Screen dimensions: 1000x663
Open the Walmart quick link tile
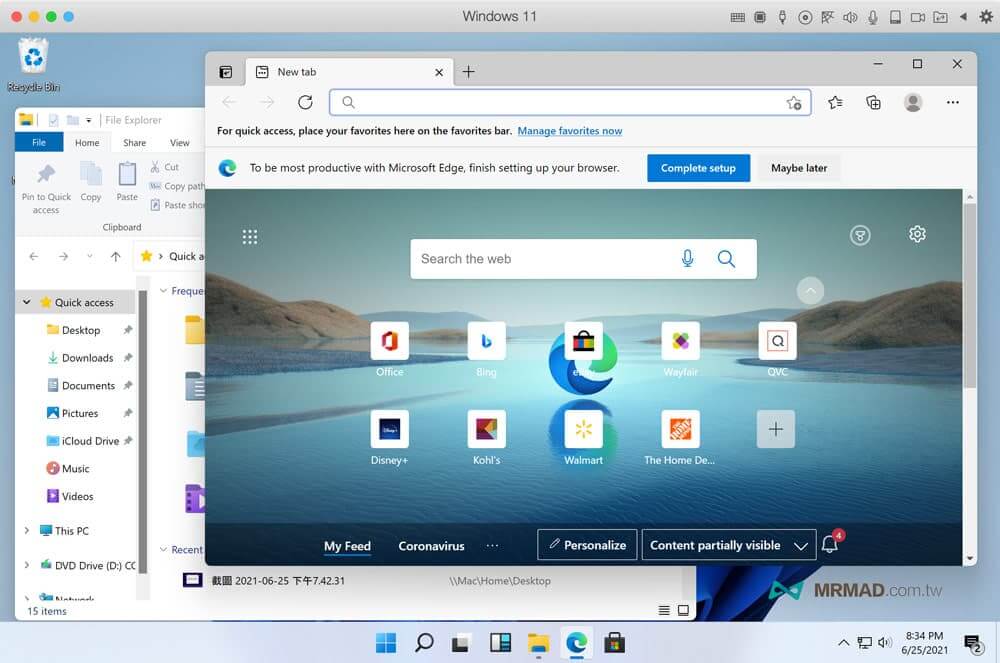[x=583, y=429]
